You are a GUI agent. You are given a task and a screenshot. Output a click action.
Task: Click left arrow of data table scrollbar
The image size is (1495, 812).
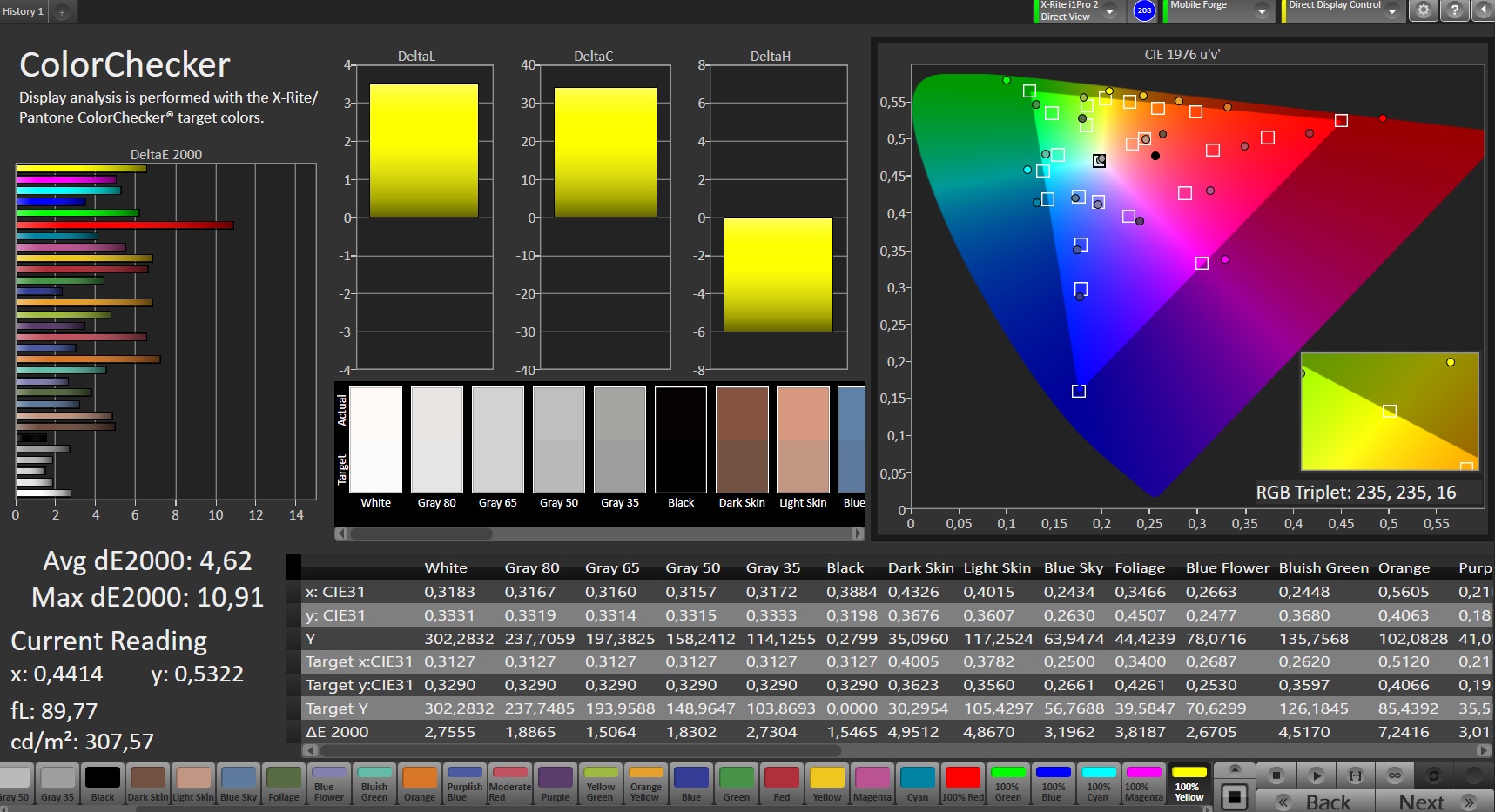pyautogui.click(x=309, y=750)
